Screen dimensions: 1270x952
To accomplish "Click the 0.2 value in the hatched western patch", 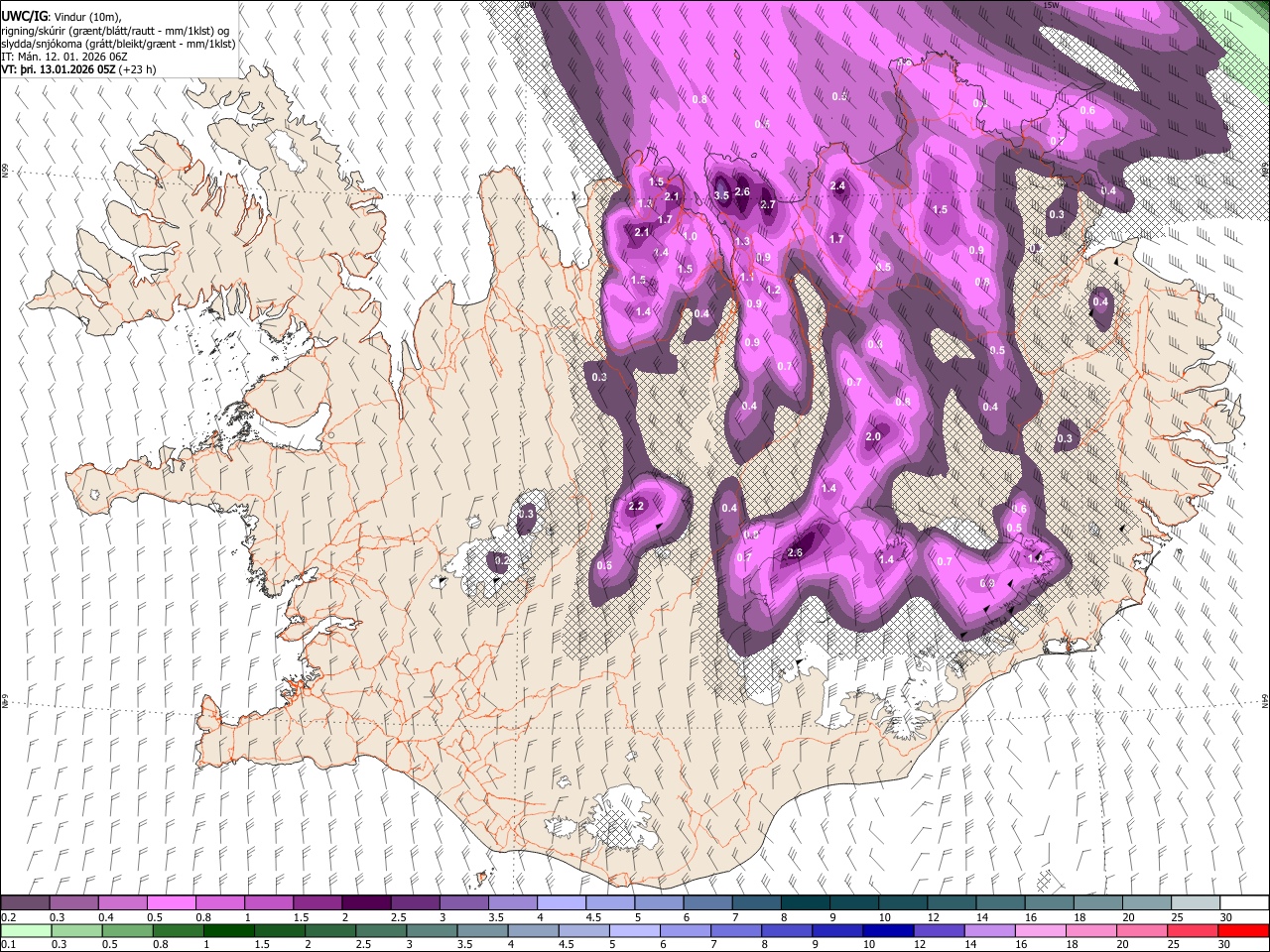I will click(x=501, y=560).
